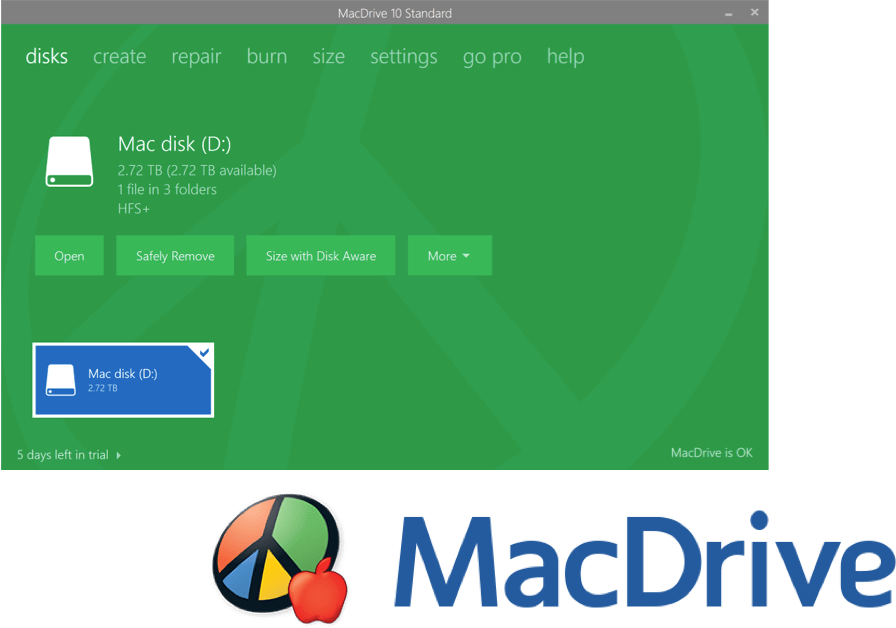The height and width of the screenshot is (628, 896).
Task: Toggle the checkmark on the Mac disk tile
Action: (x=204, y=353)
